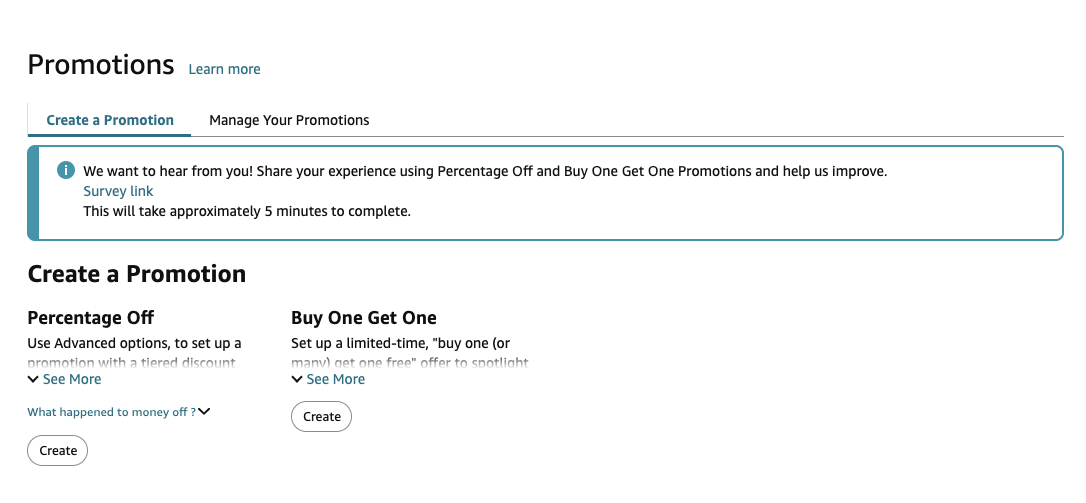Click the info icon in the survey banner
Viewport: 1086px width, 503px height.
coord(66,171)
